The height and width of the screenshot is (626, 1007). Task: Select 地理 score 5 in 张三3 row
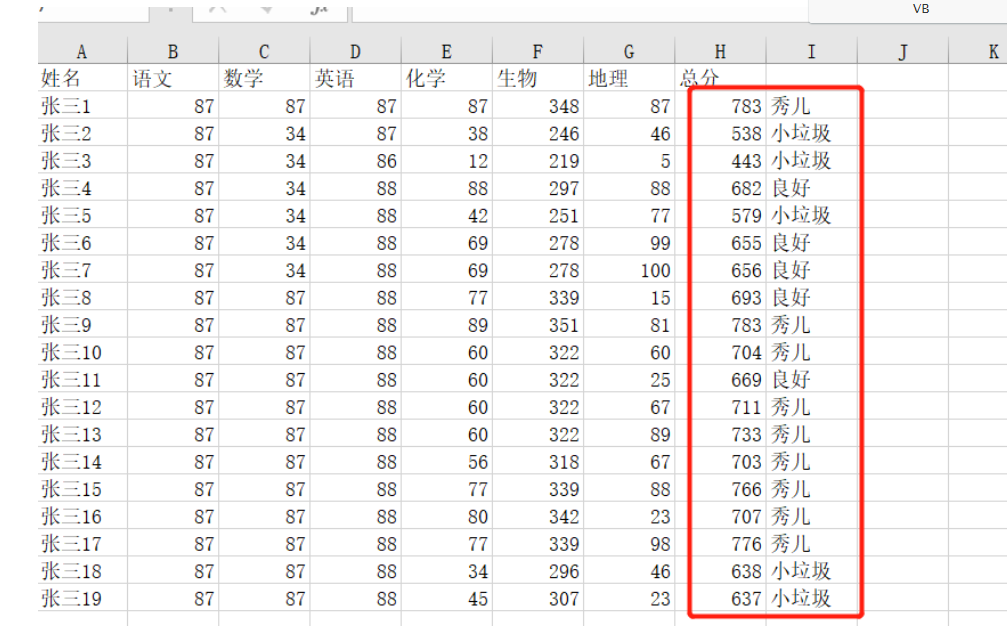click(x=629, y=160)
